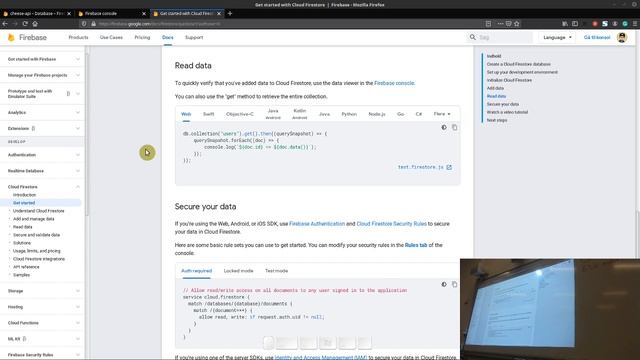
Task: Go to the Pricing page
Action: click(x=142, y=37)
